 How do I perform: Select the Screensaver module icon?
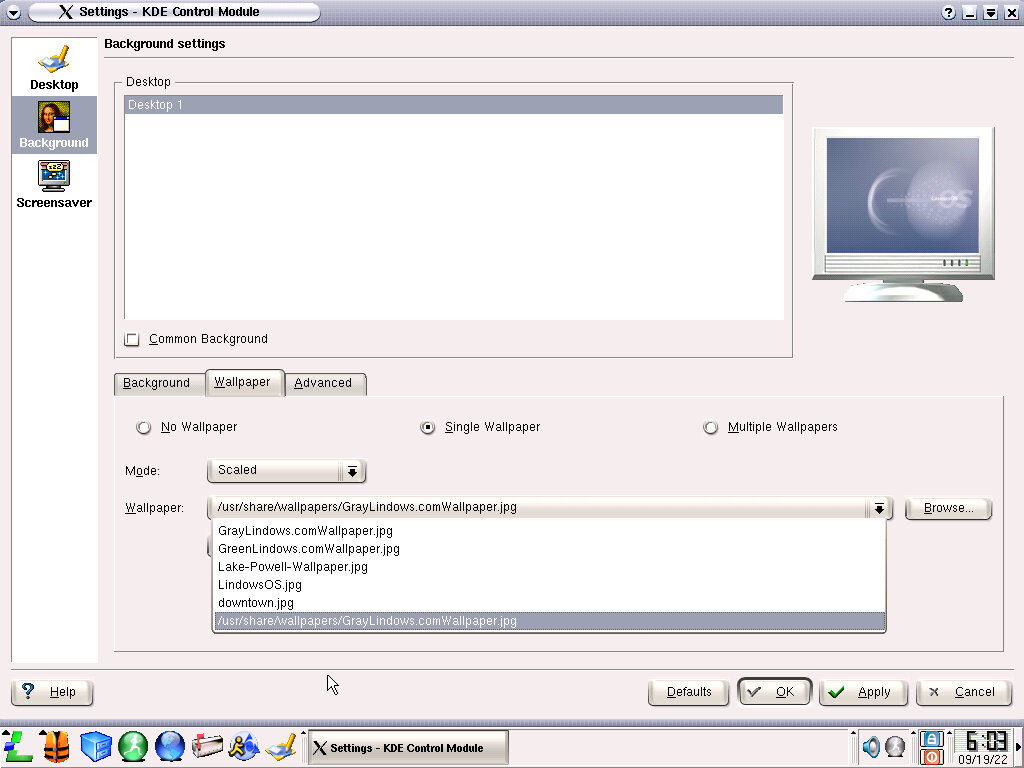54,184
